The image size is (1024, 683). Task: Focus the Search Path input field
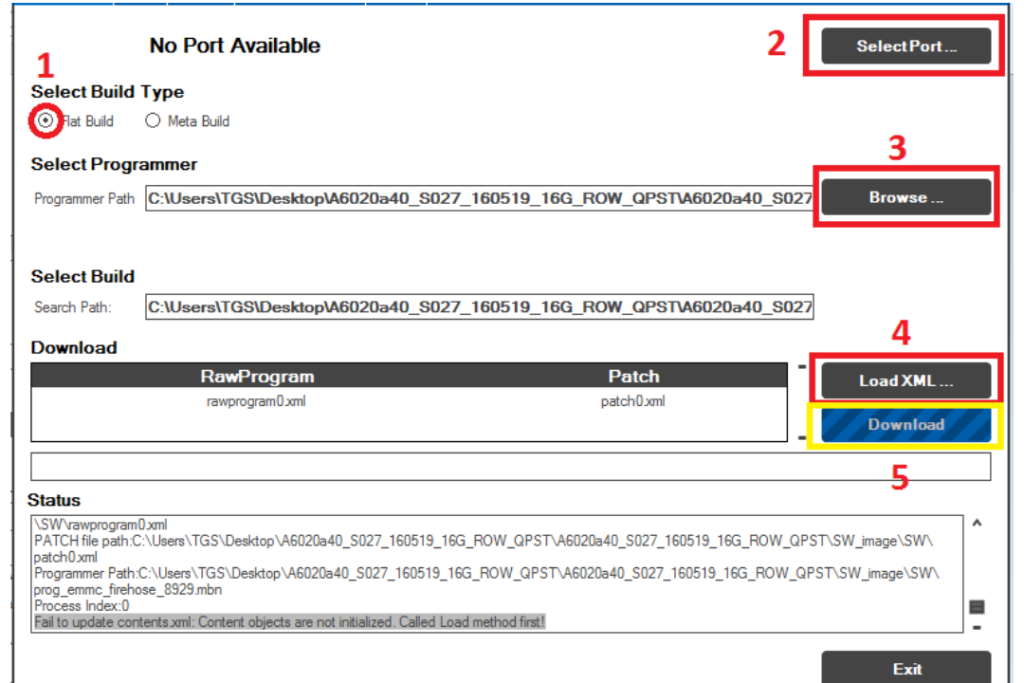(x=479, y=307)
